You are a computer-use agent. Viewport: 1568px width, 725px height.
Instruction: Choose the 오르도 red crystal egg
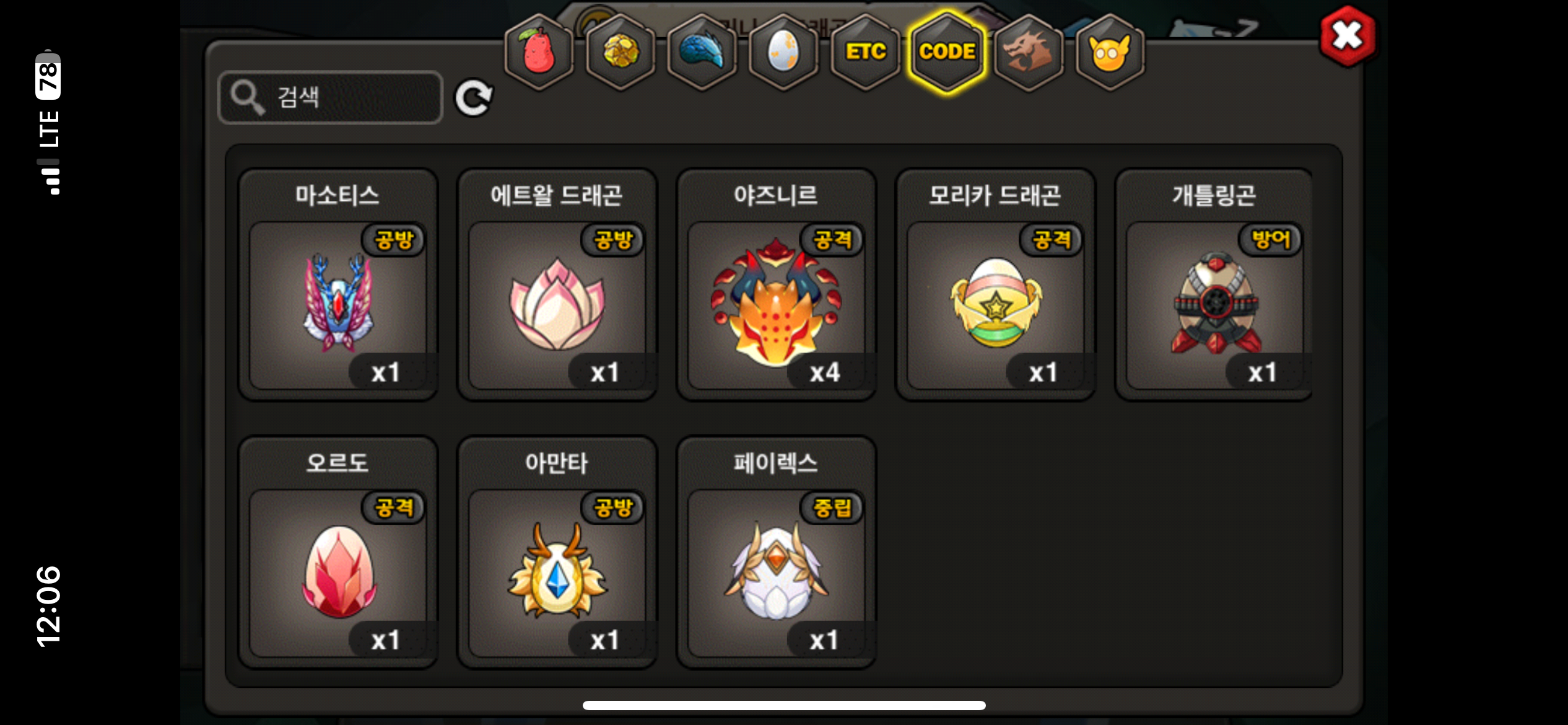click(338, 553)
